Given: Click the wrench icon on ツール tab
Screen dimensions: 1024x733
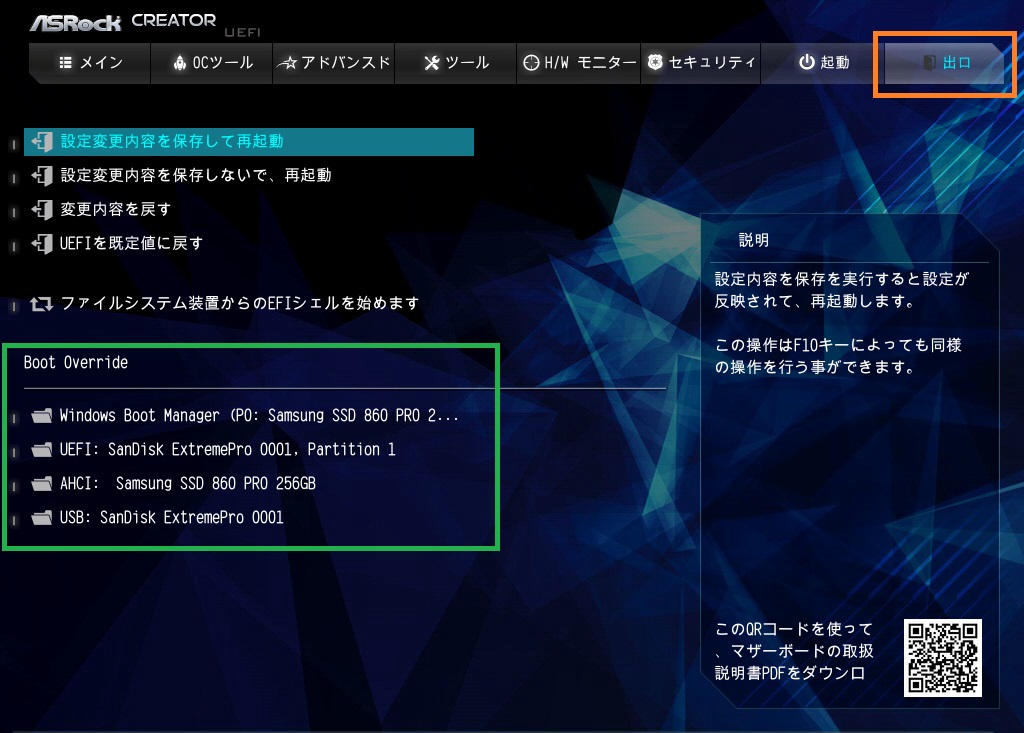Looking at the screenshot, I should point(432,63).
